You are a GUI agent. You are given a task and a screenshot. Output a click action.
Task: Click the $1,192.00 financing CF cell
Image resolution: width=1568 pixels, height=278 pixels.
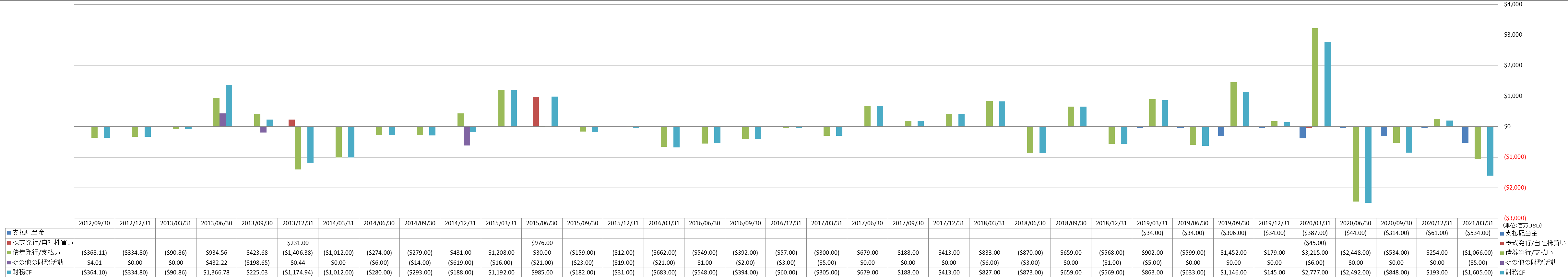tap(501, 272)
